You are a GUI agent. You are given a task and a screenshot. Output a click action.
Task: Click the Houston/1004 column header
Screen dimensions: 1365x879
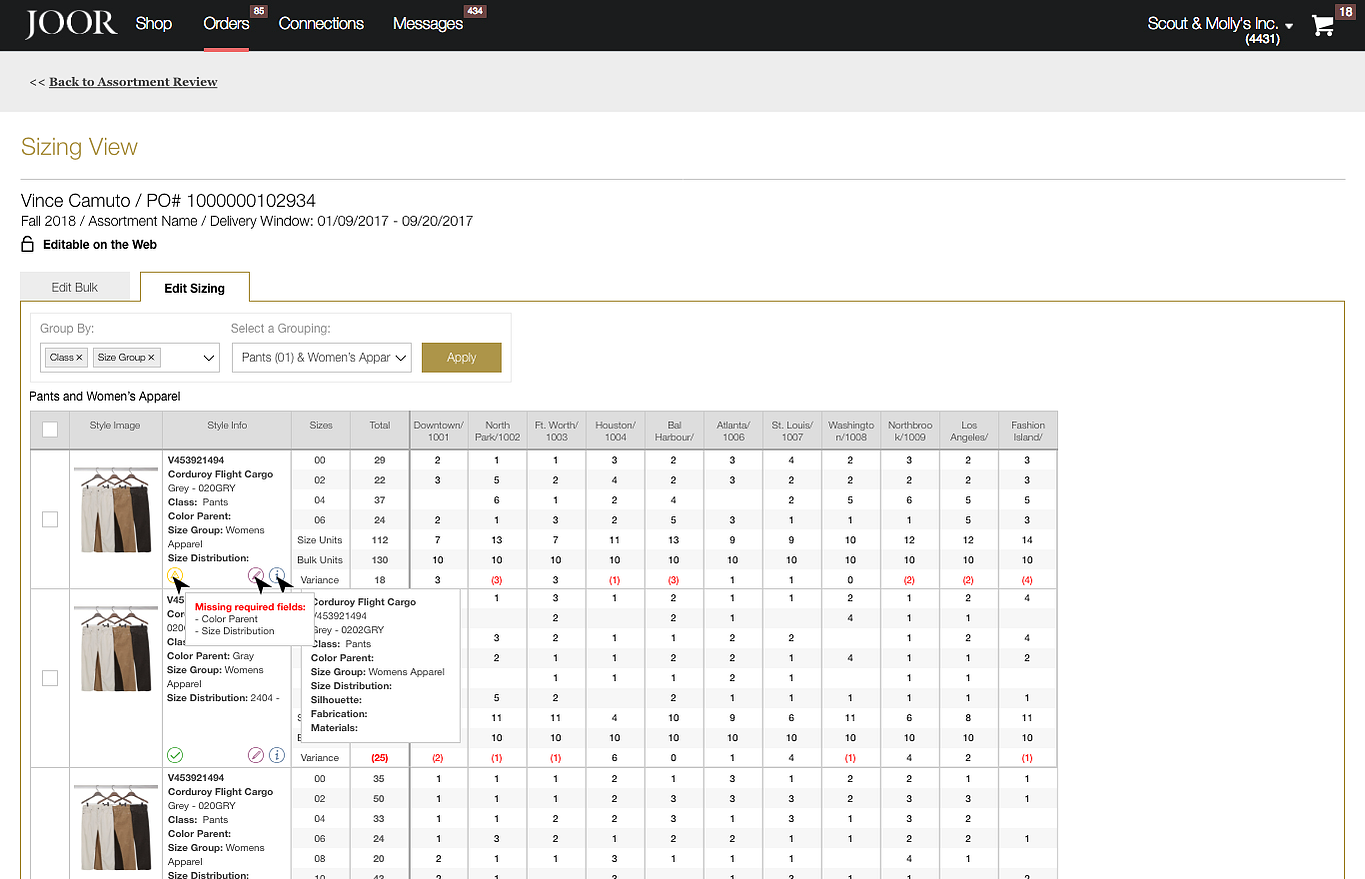coord(615,431)
